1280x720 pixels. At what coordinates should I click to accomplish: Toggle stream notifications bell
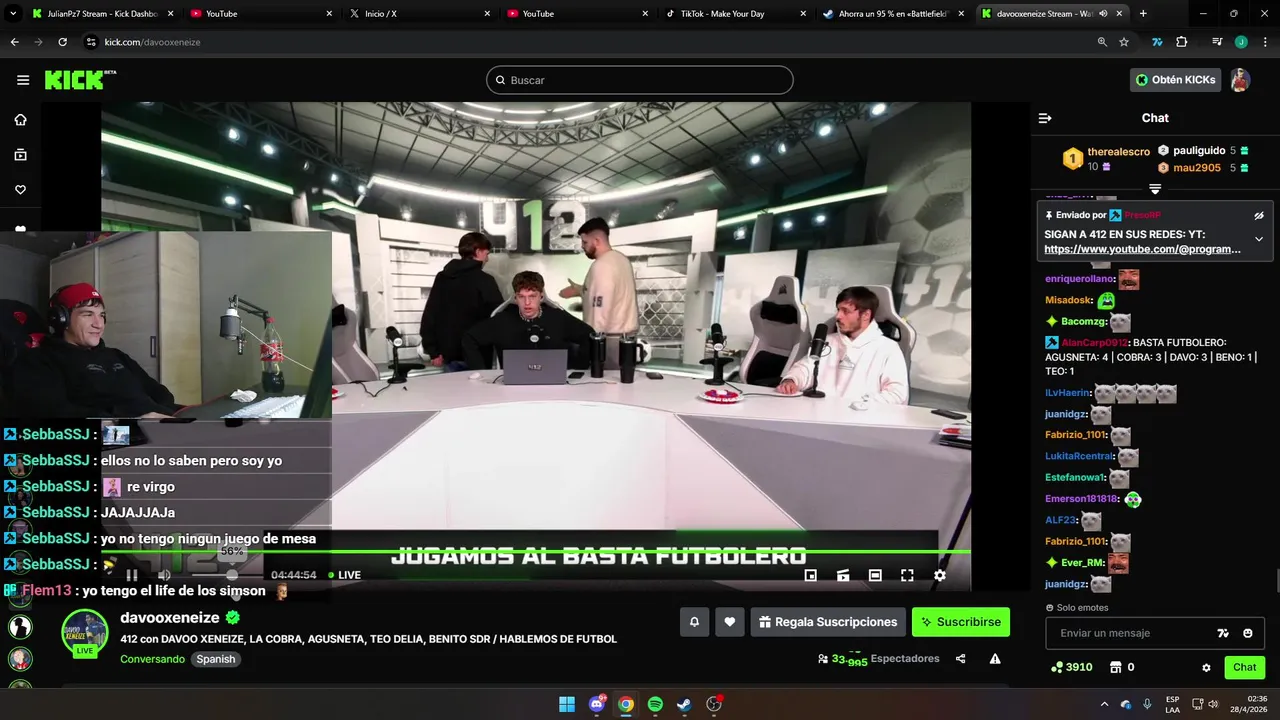pyautogui.click(x=694, y=622)
